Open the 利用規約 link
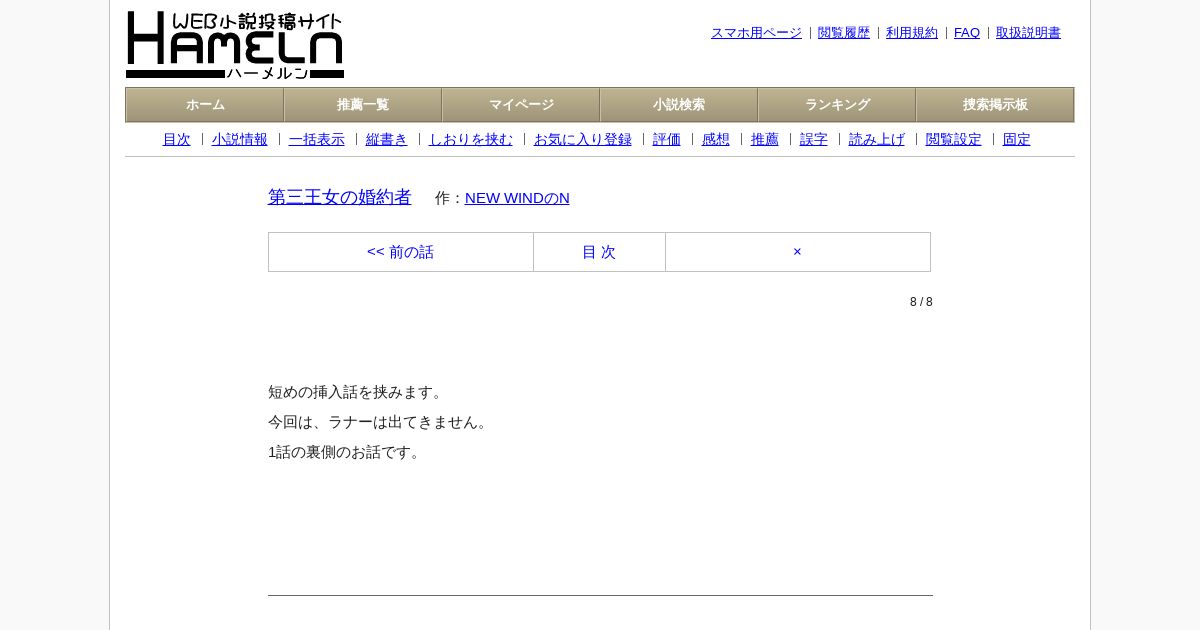1200x630 pixels. click(912, 33)
